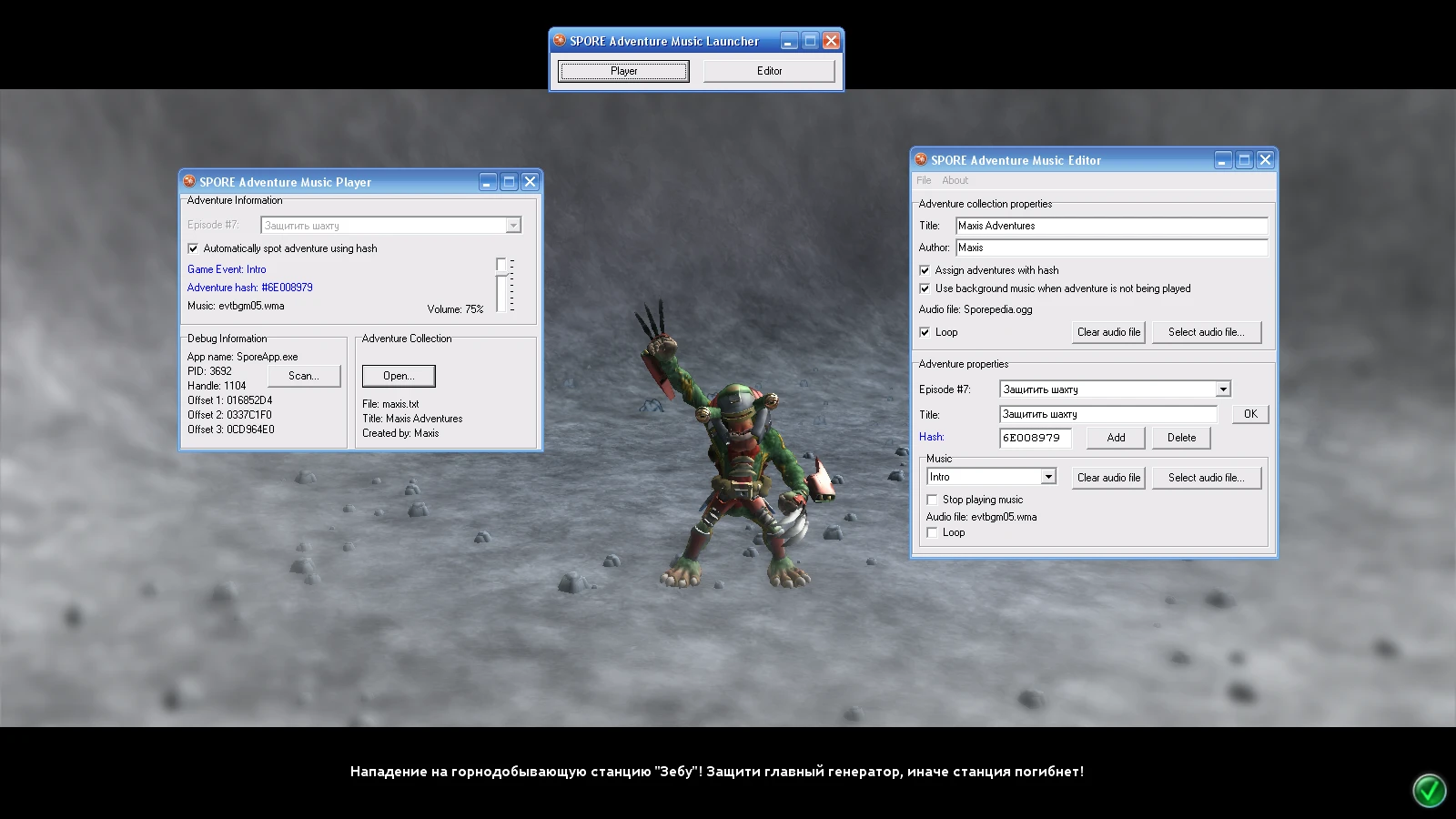Viewport: 1456px width, 819px height.
Task: Minimize the SPORE Adventure Music Player window
Action: pyautogui.click(x=488, y=182)
